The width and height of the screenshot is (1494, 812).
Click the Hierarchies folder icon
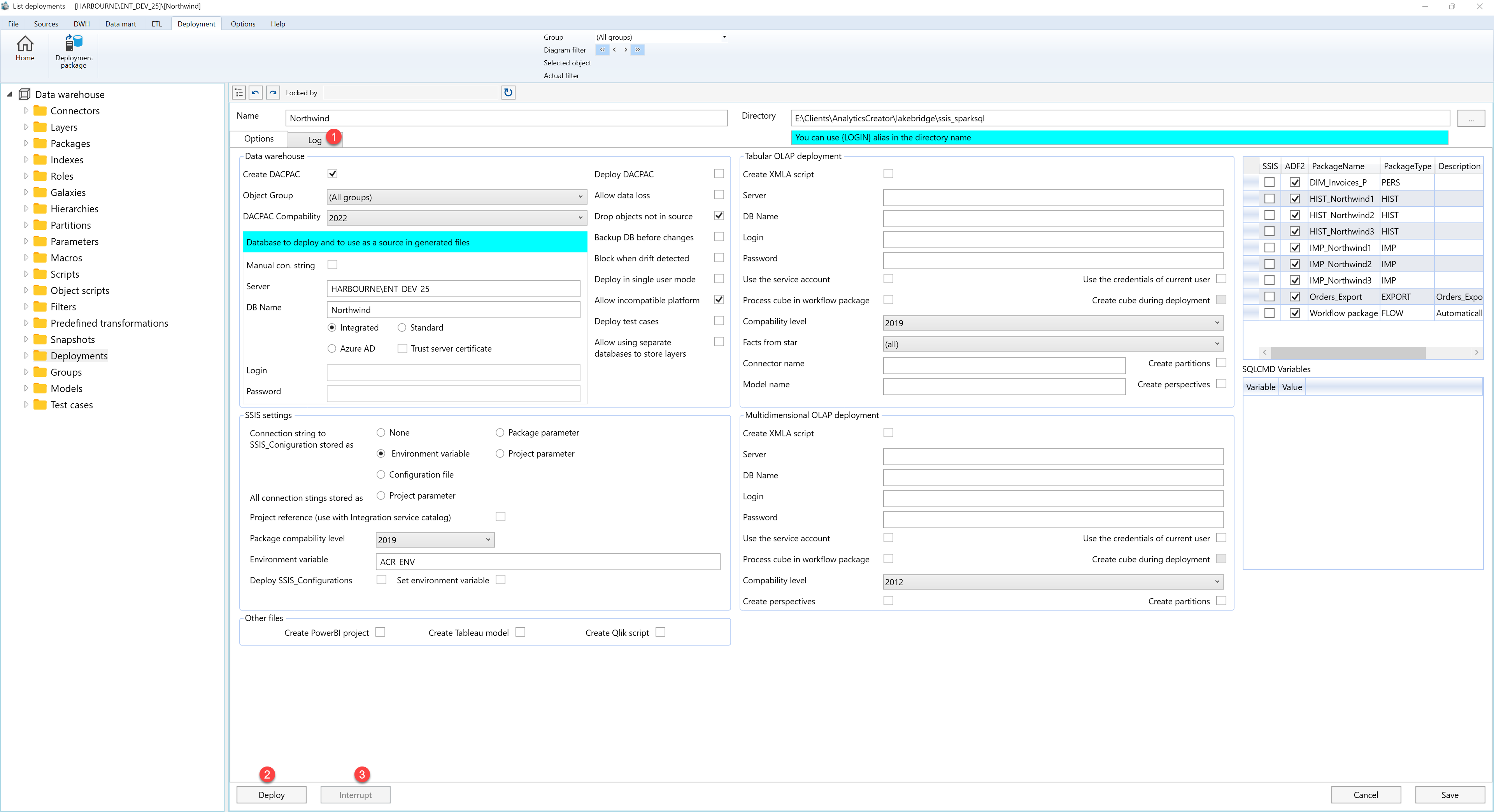pyautogui.click(x=40, y=209)
